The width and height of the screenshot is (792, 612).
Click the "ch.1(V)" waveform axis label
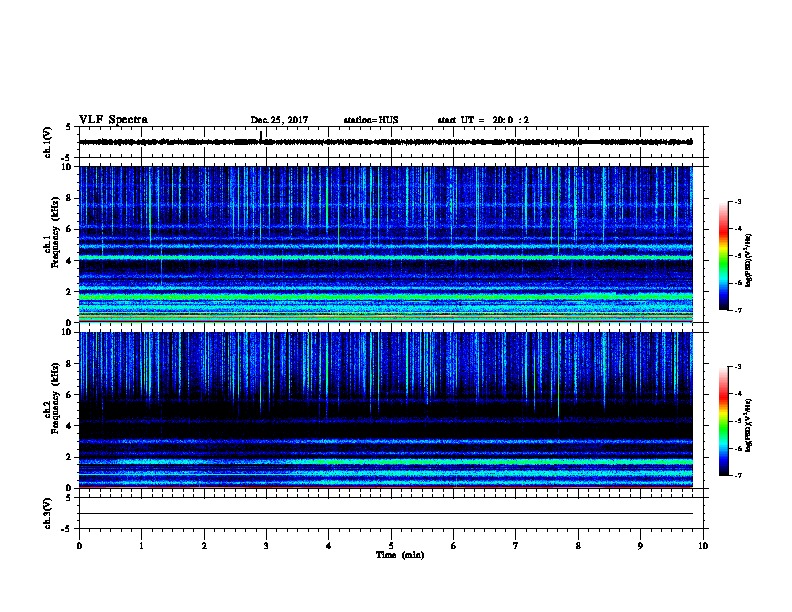point(47,142)
